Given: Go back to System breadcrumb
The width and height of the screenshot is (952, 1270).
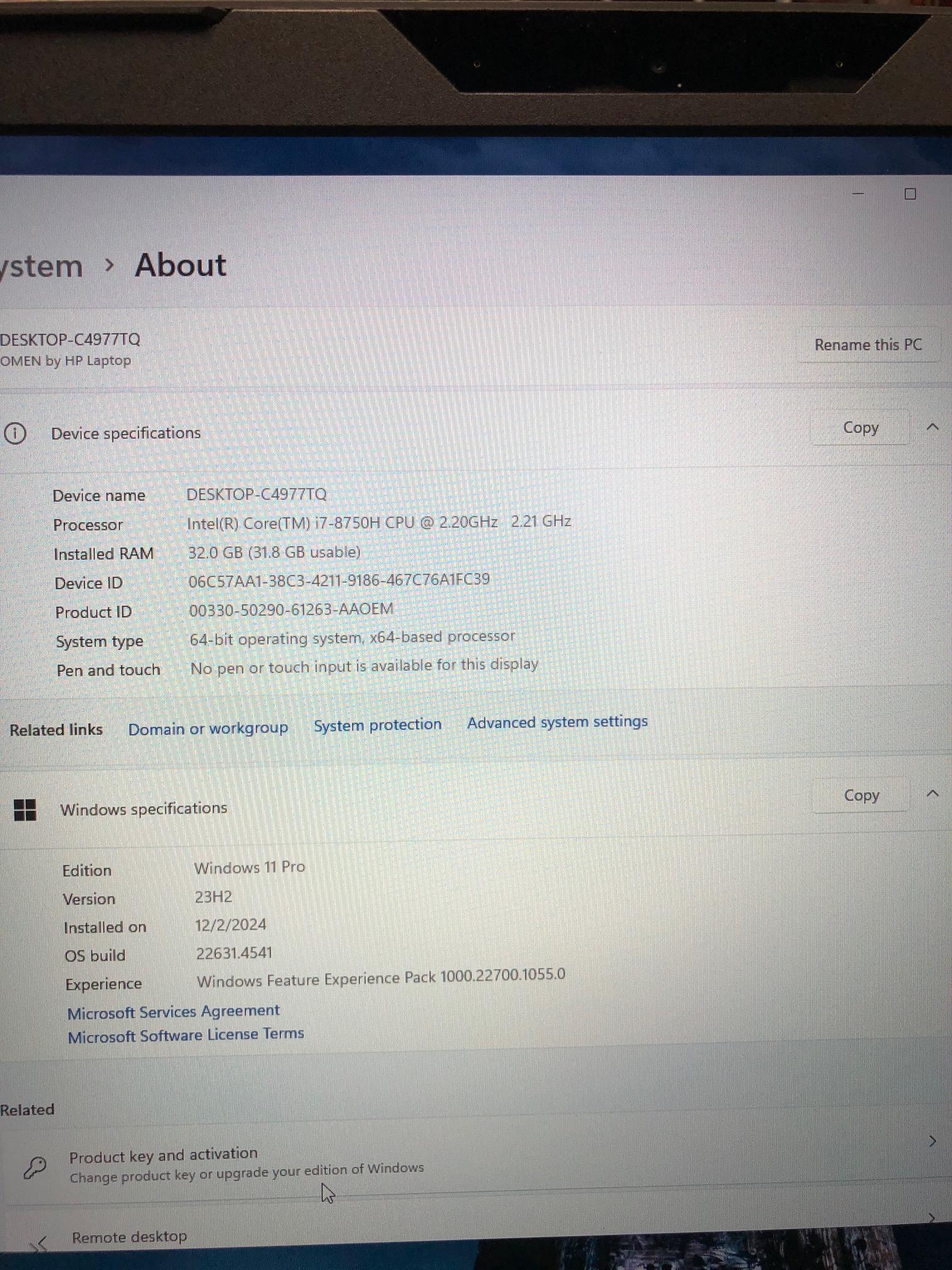Looking at the screenshot, I should [42, 267].
